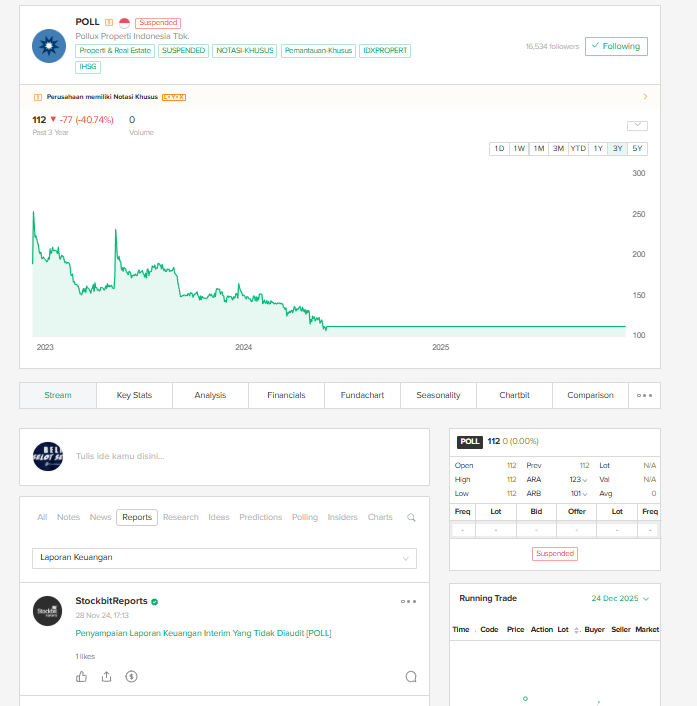Set chart range to 3M
This screenshot has height=706, width=697.
(558, 149)
